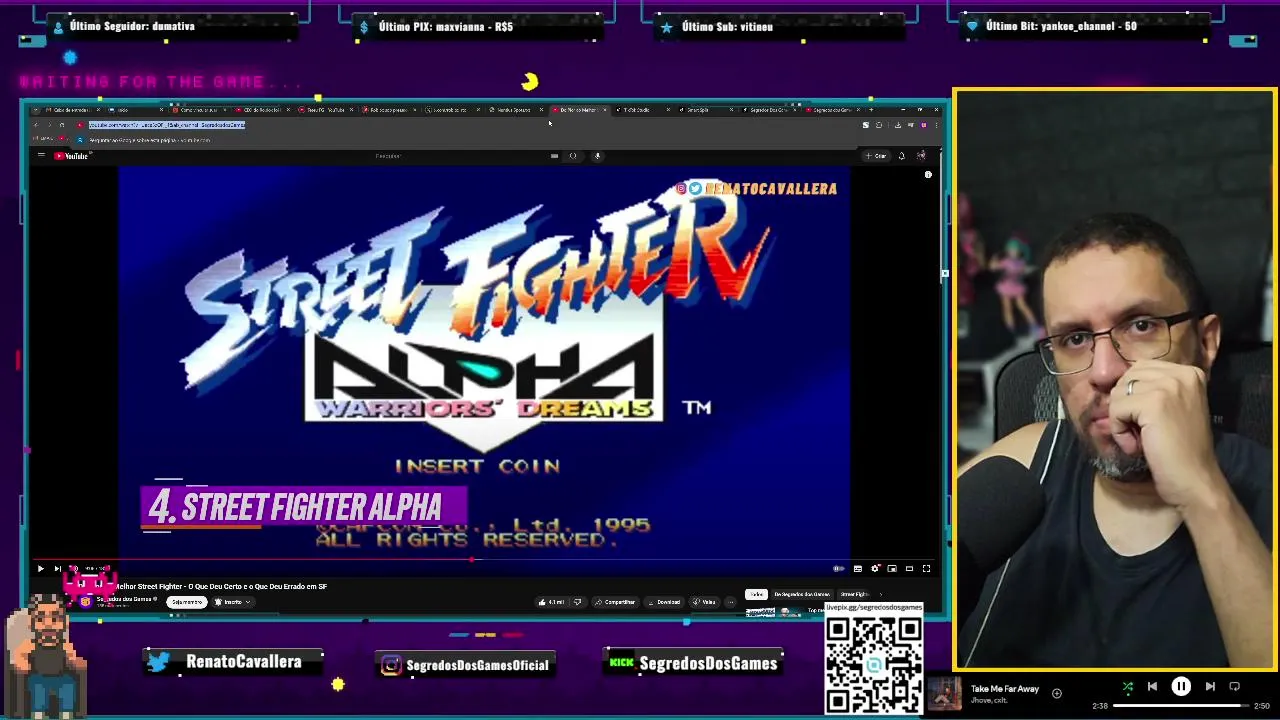
Task: Click the Seja membro button
Action: 187,602
